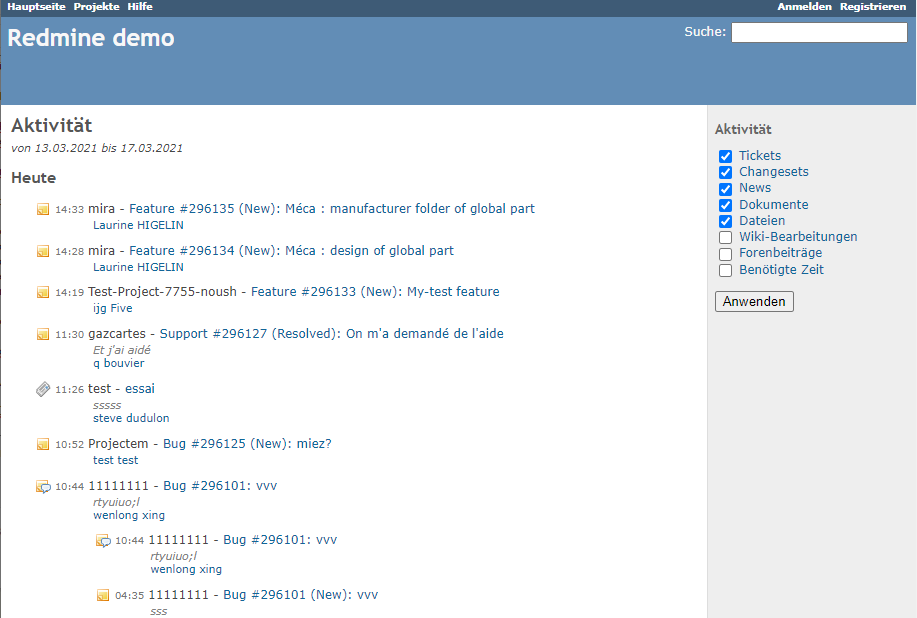Open user test test profile
The image size is (917, 618).
pos(115,460)
